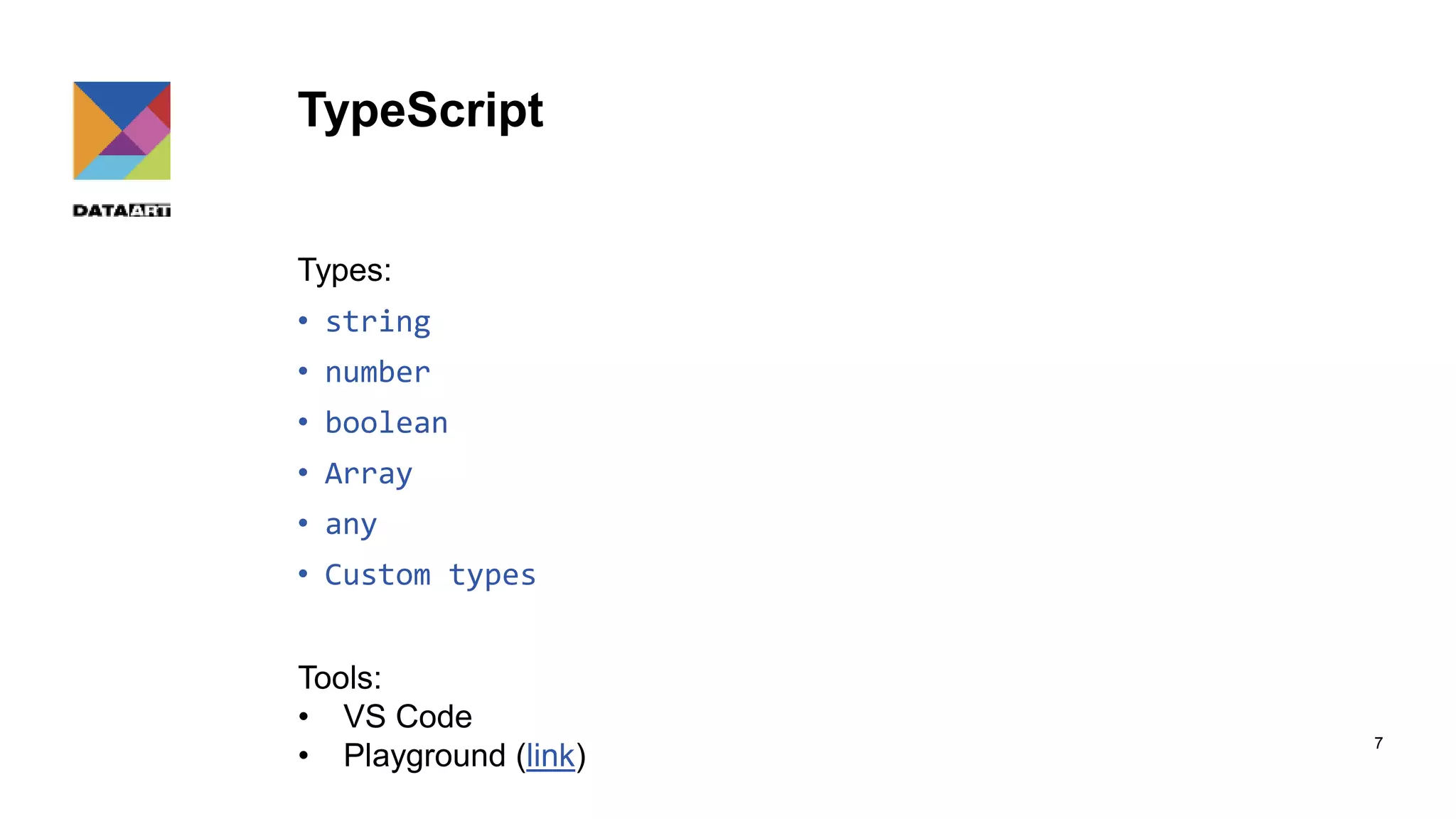1456x819 pixels.
Task: Click the purple triangle in the logo
Action: click(x=122, y=146)
